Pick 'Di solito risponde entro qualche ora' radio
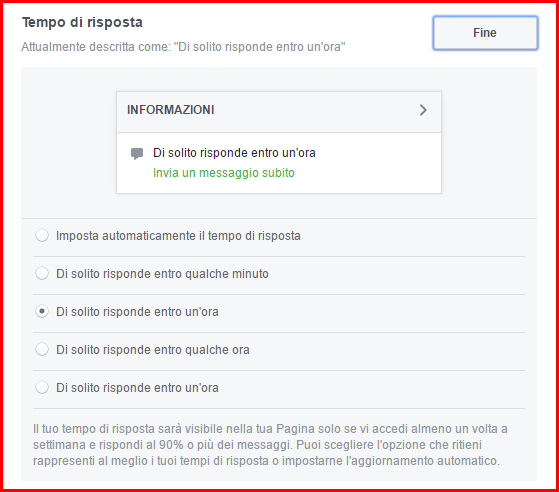The image size is (559, 492). click(x=42, y=349)
